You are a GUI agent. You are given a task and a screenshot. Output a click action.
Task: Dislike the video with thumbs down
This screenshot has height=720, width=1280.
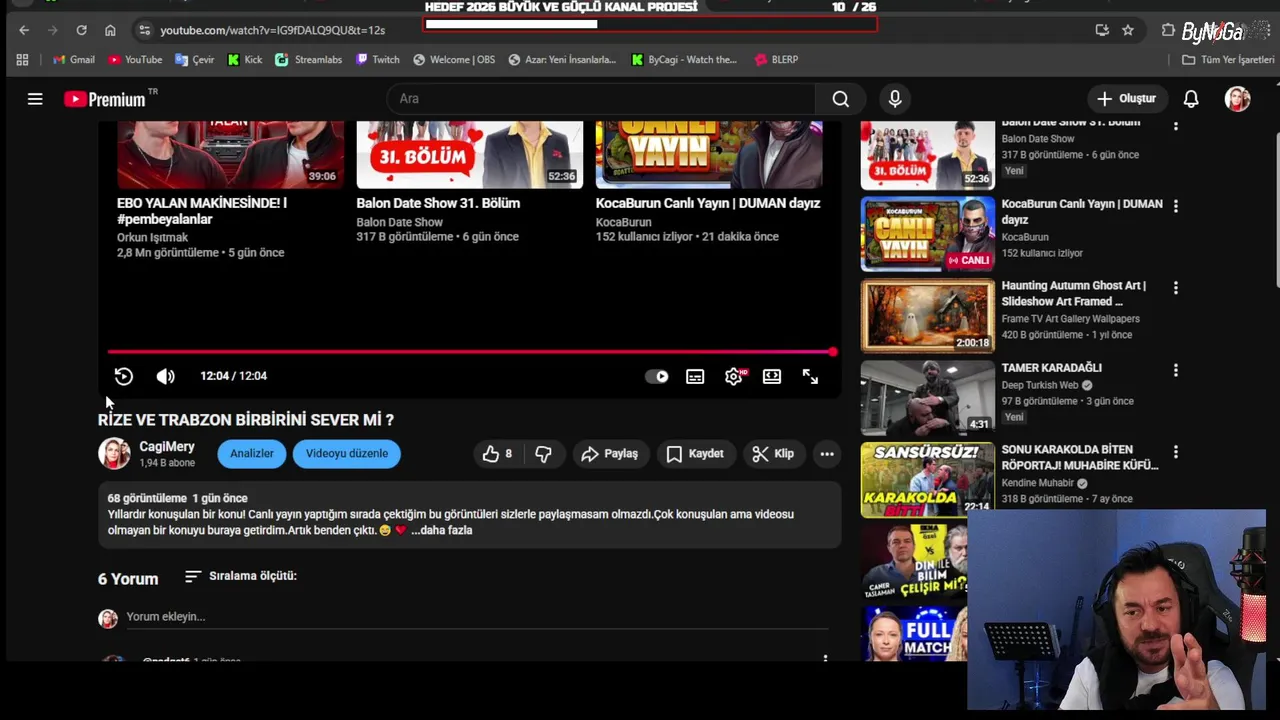pyautogui.click(x=543, y=454)
